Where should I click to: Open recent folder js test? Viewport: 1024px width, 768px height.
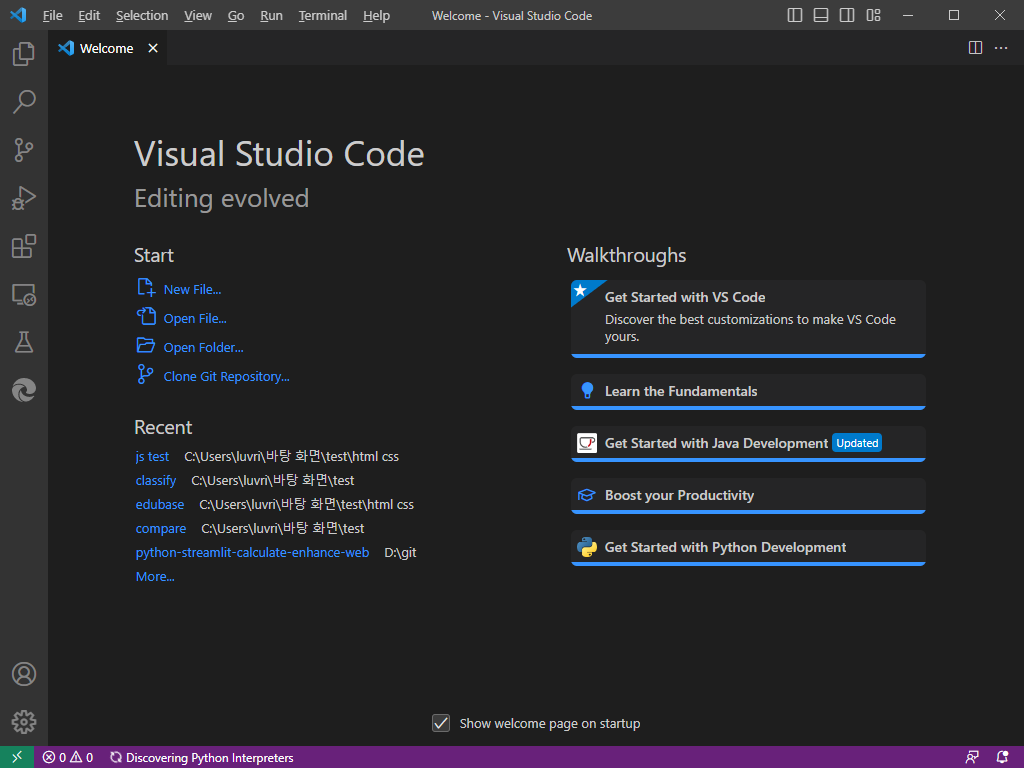[x=152, y=456]
